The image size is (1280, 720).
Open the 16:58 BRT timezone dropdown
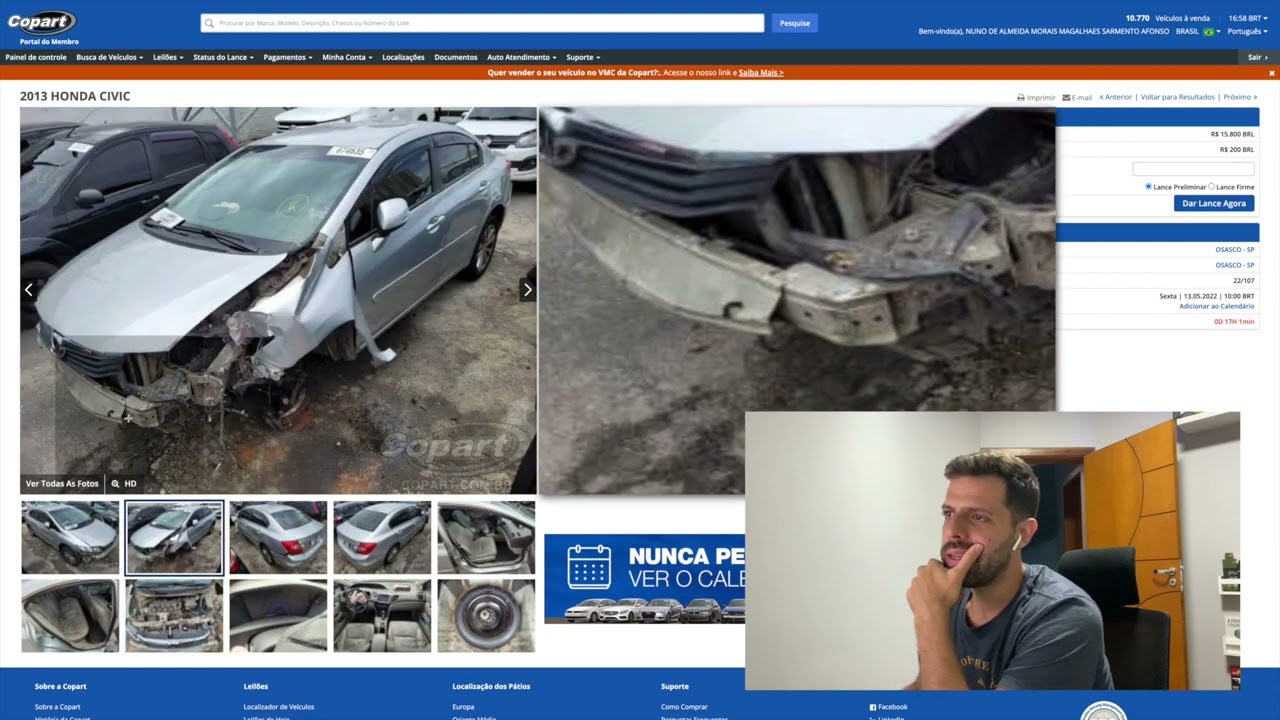point(1248,18)
